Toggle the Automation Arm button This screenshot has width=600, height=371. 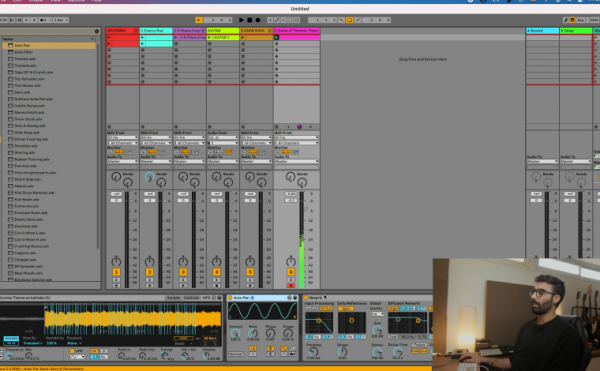pyautogui.click(x=277, y=20)
